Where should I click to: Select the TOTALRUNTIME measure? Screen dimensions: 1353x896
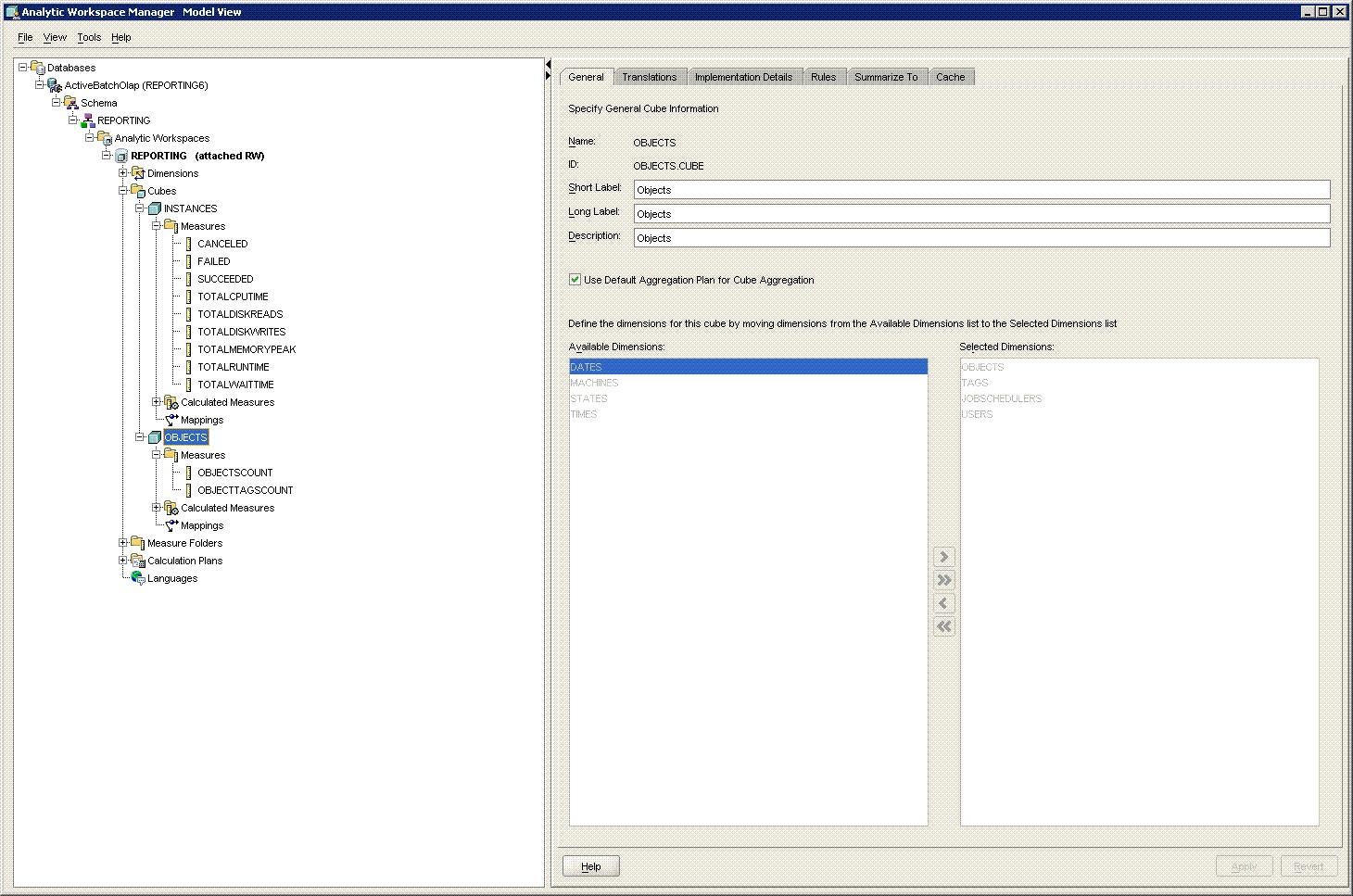click(234, 367)
